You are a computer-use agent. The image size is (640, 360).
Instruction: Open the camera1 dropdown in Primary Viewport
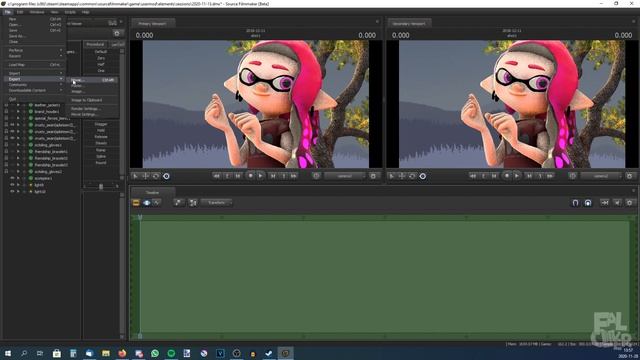click(345, 176)
